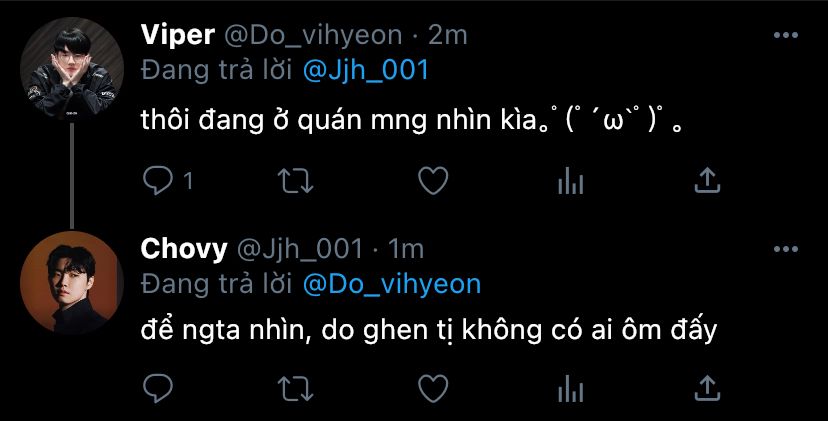
Task: View analytics for Viper's tweet
Action: coord(570,181)
